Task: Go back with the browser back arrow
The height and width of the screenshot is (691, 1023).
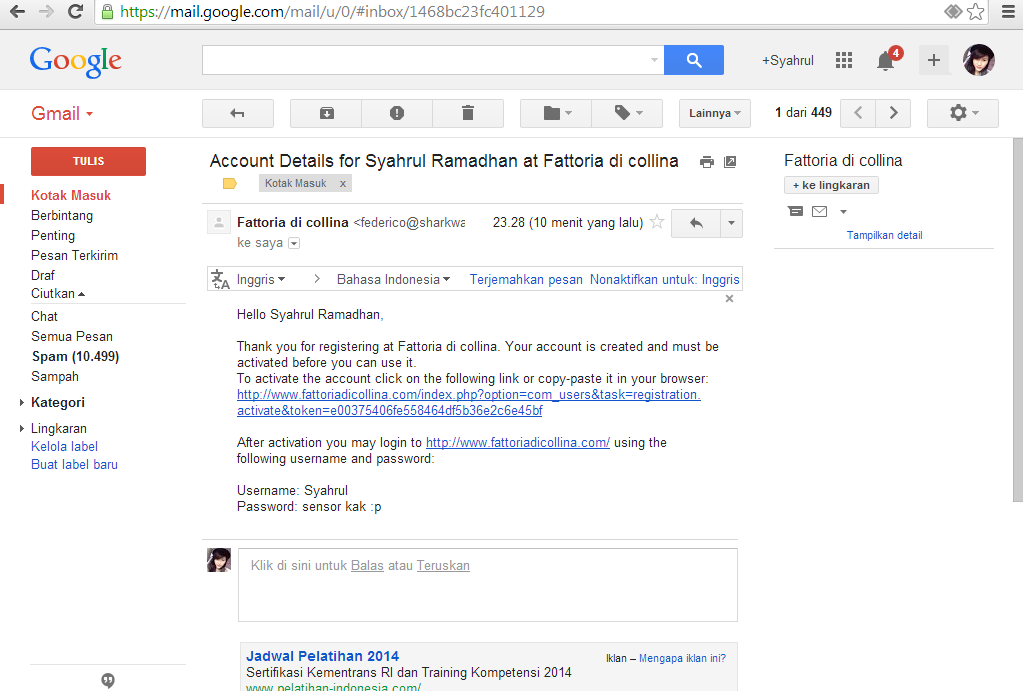Action: (18, 11)
